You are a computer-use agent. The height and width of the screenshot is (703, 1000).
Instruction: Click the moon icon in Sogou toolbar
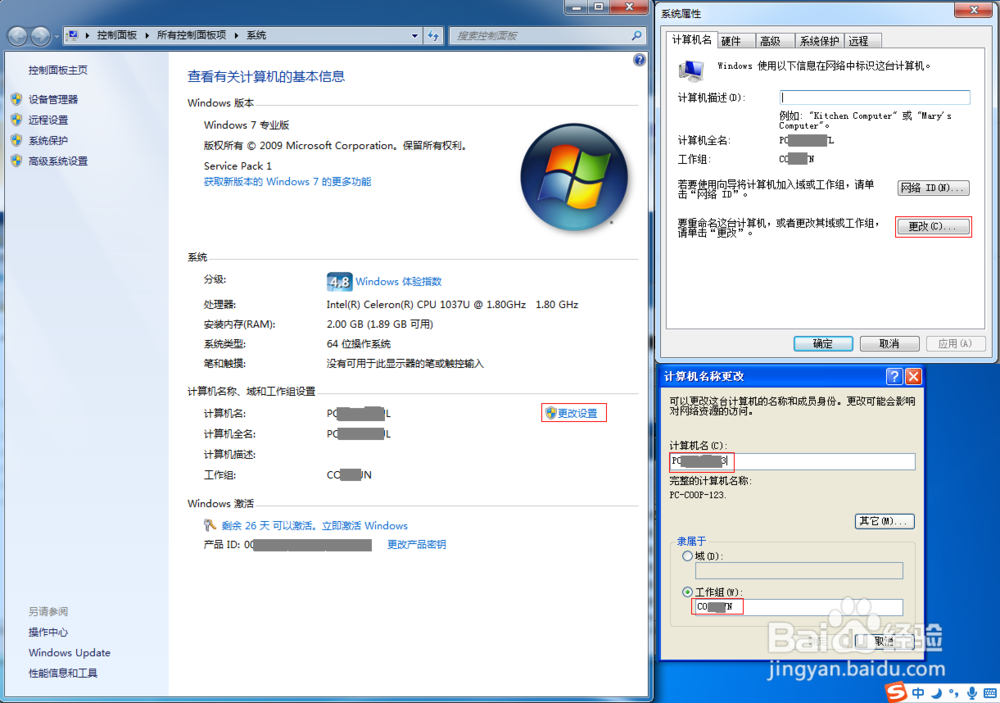(936, 693)
